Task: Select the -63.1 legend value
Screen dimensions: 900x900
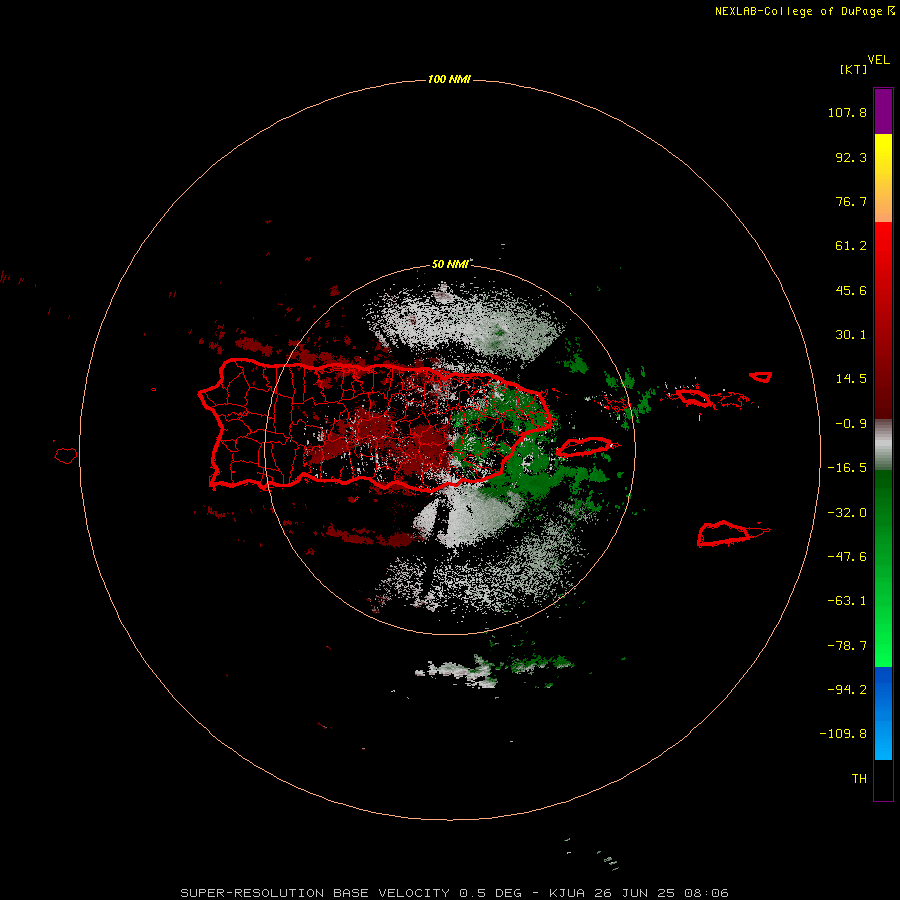Action: pyautogui.click(x=847, y=601)
